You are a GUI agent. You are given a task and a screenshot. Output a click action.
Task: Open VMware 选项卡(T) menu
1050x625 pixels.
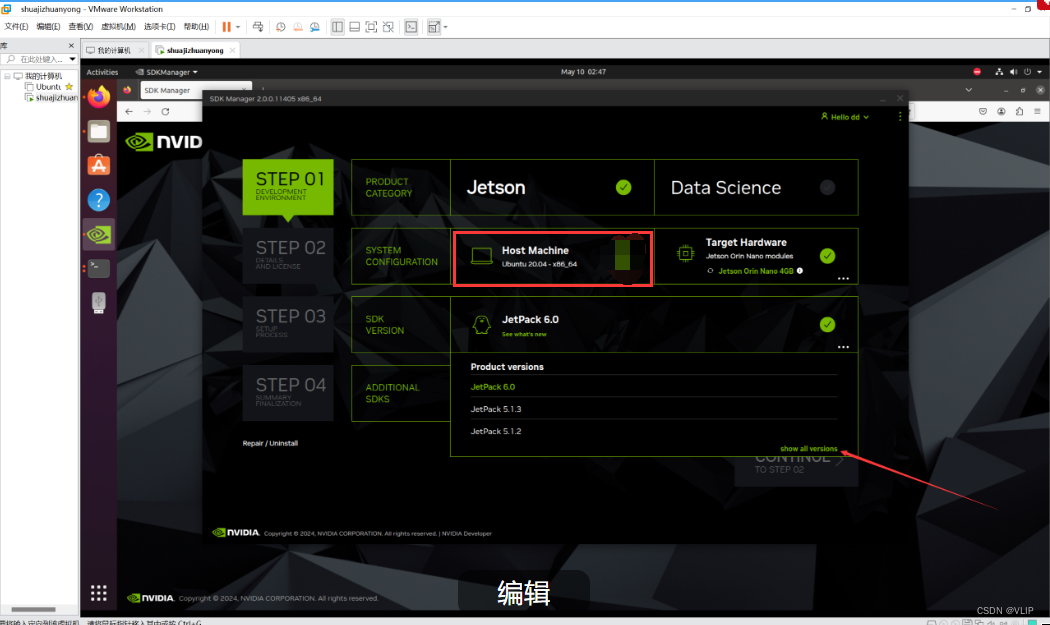159,27
